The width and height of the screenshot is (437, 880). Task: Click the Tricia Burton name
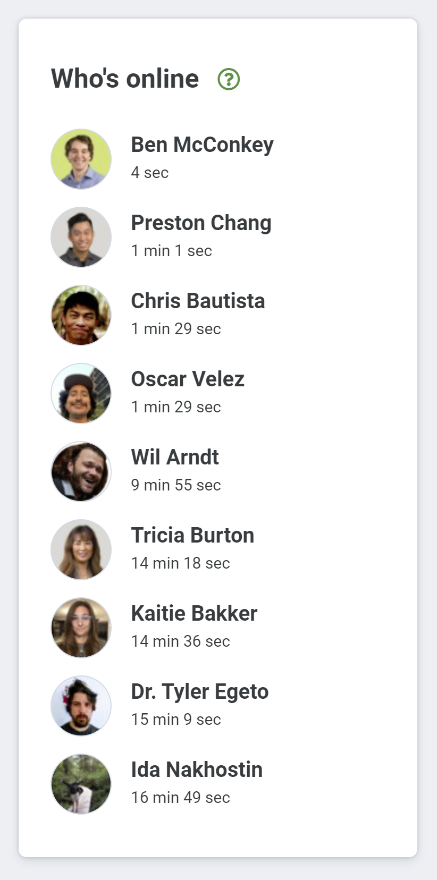coord(192,535)
